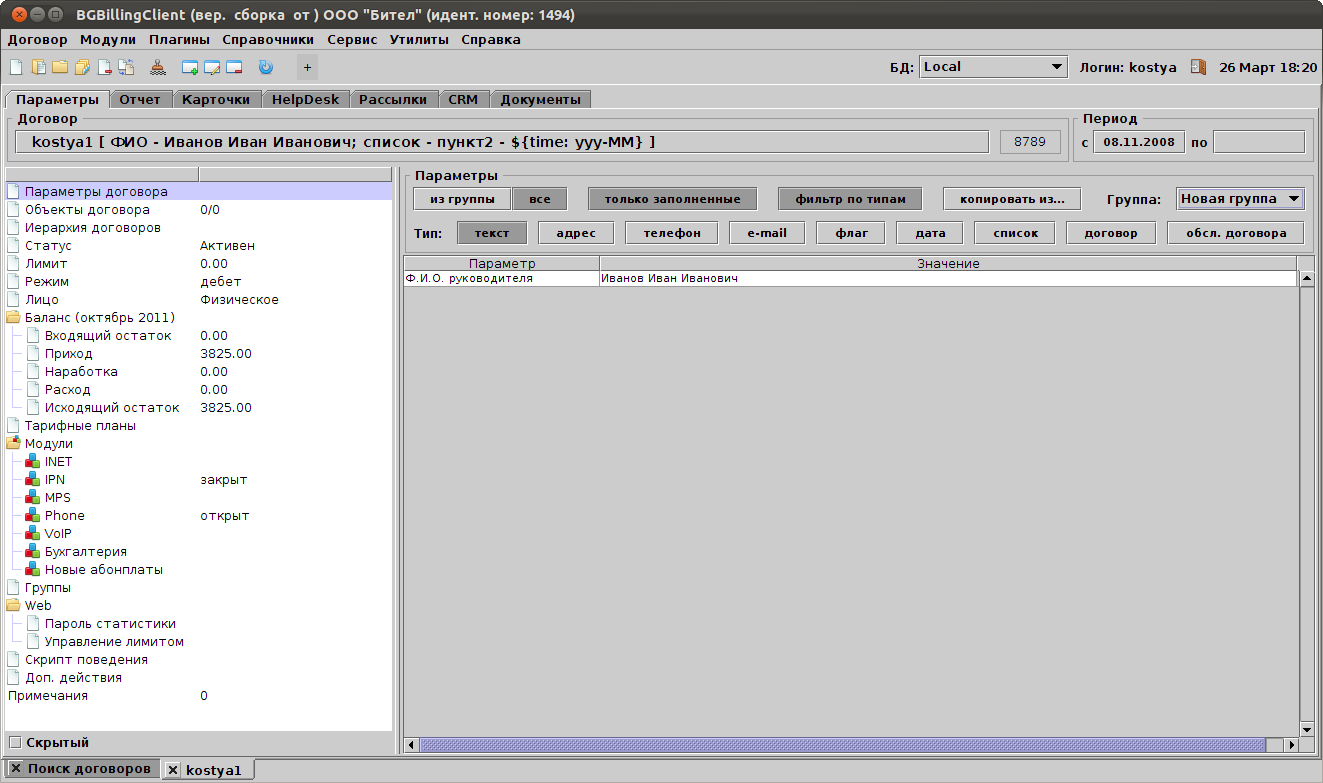
Task: Click the page icon with red minus
Action: (x=104, y=68)
